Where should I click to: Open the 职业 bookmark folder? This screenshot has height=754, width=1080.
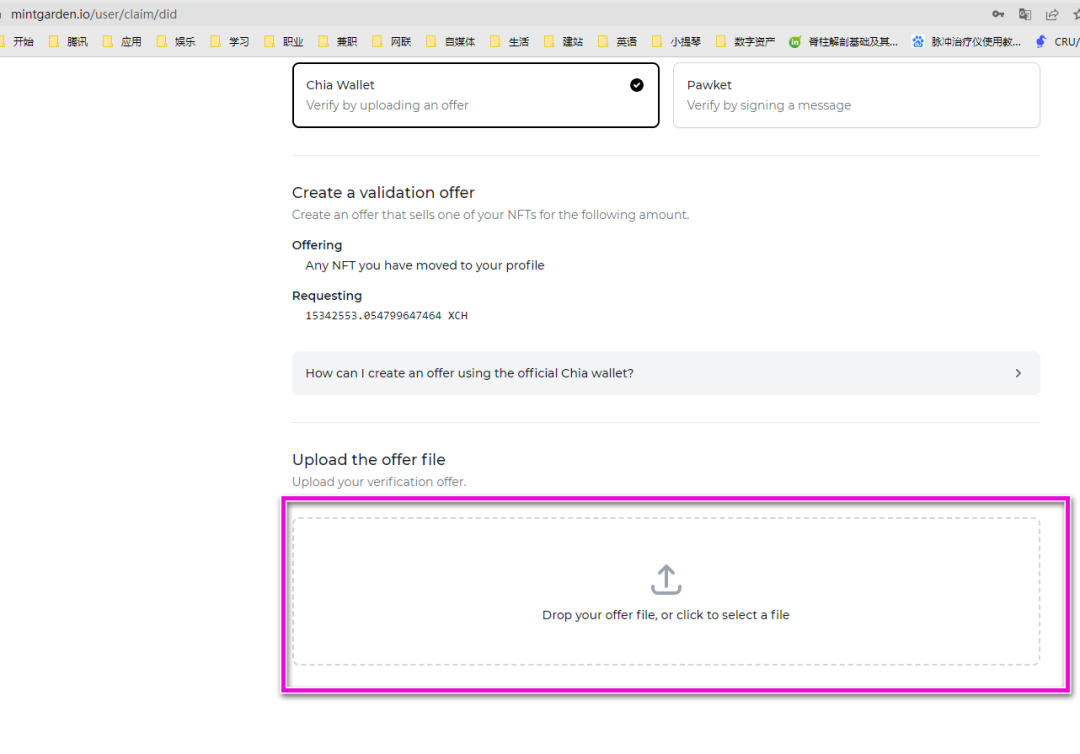(x=284, y=41)
